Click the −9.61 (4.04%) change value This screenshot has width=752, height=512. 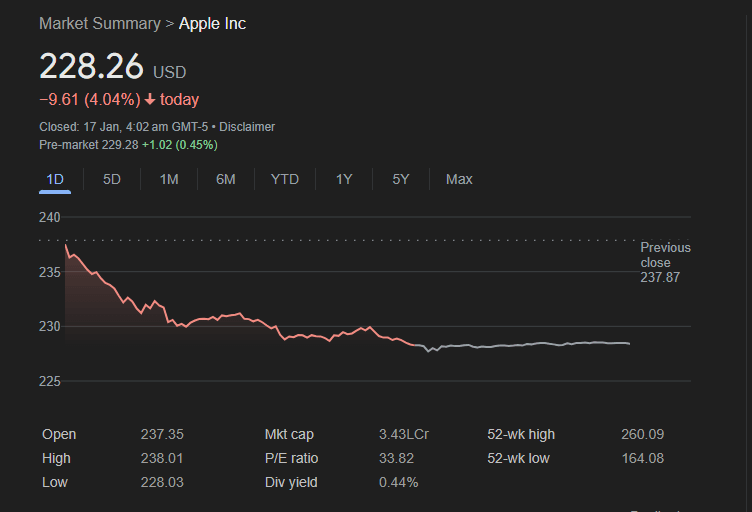(90, 100)
